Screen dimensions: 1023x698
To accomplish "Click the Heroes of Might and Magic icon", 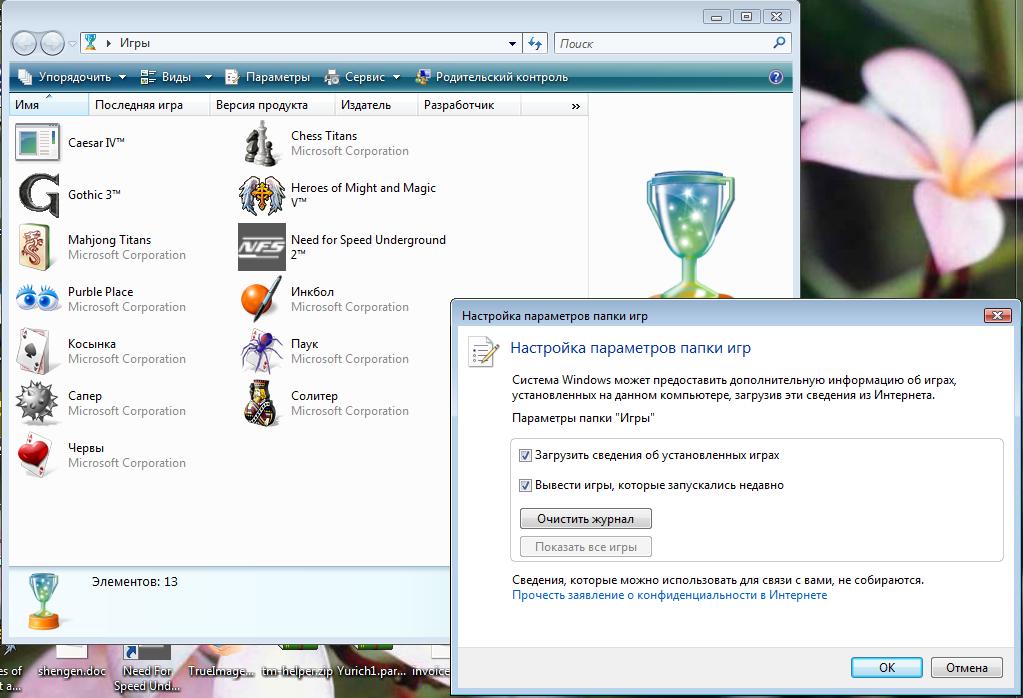I will [x=262, y=194].
